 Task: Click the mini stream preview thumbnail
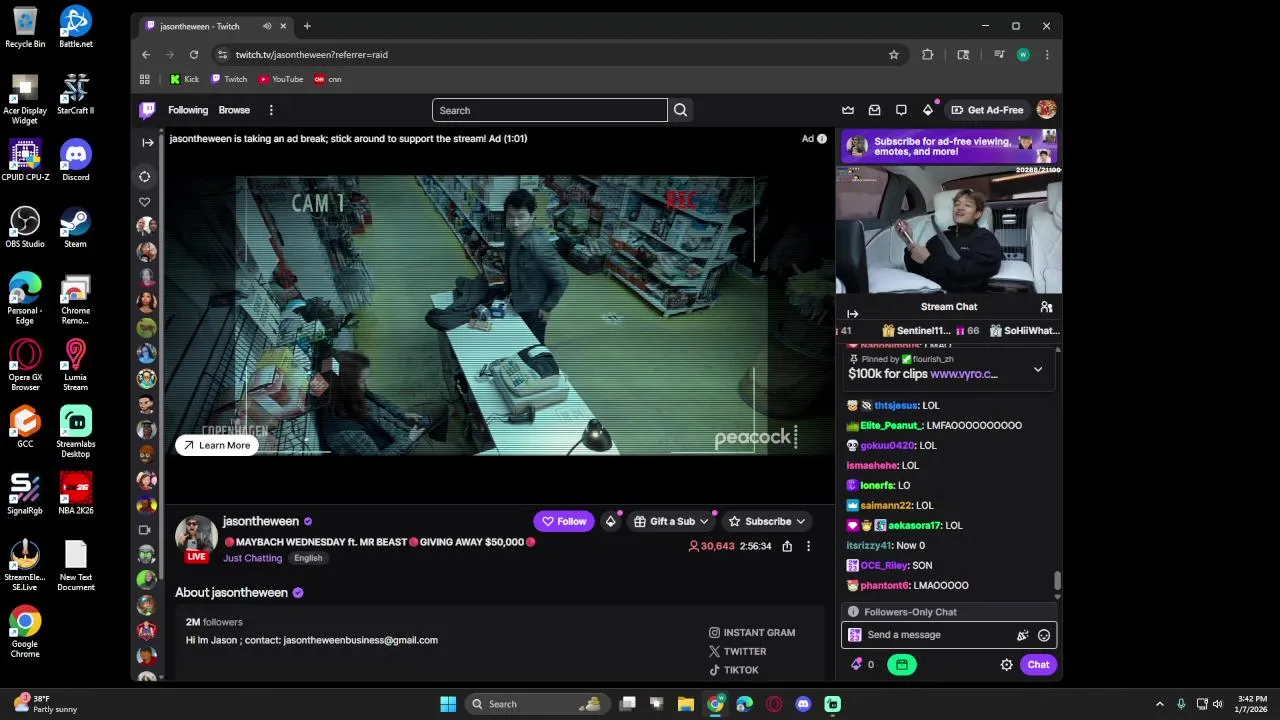949,230
